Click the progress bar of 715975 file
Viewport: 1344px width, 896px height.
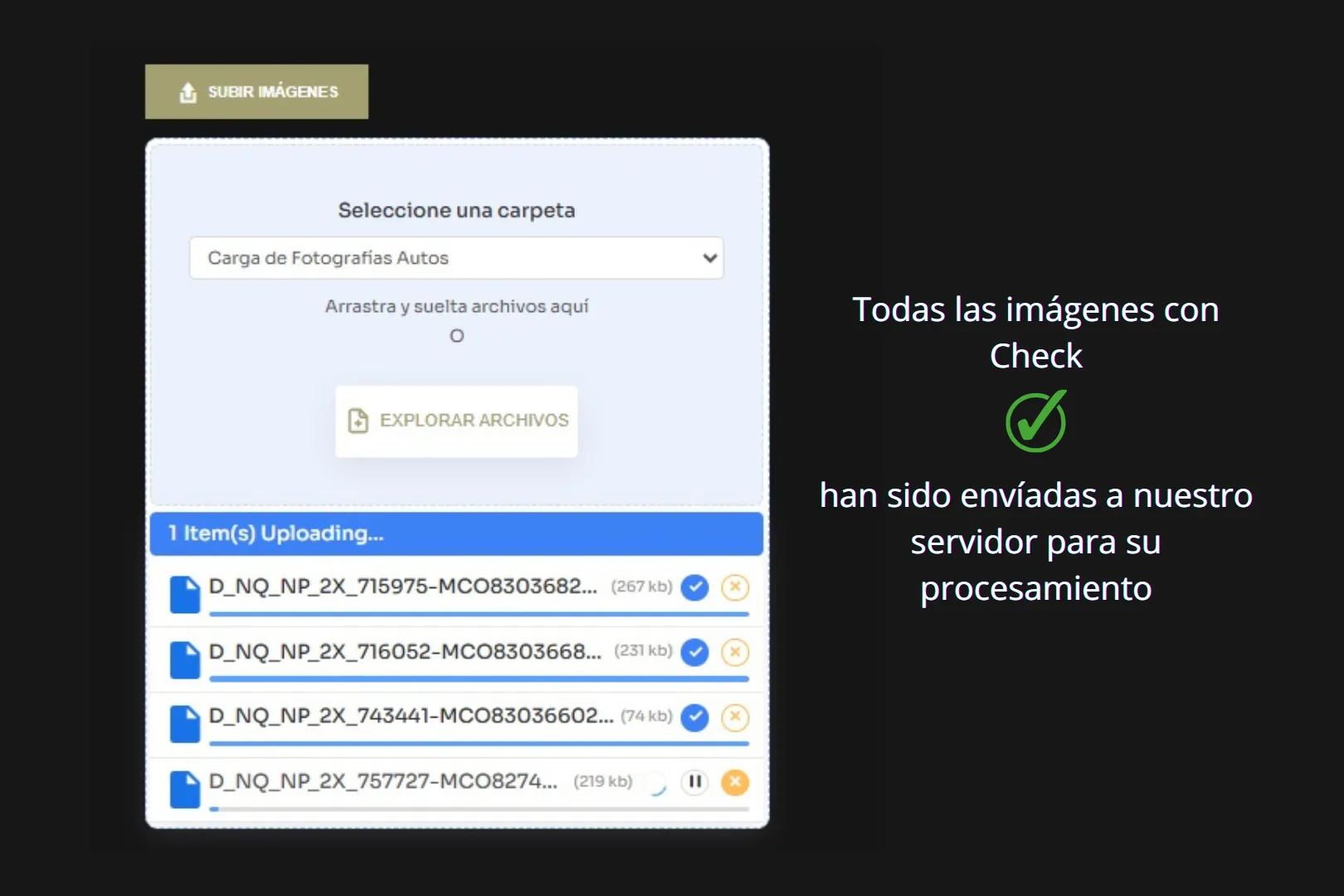tap(479, 614)
